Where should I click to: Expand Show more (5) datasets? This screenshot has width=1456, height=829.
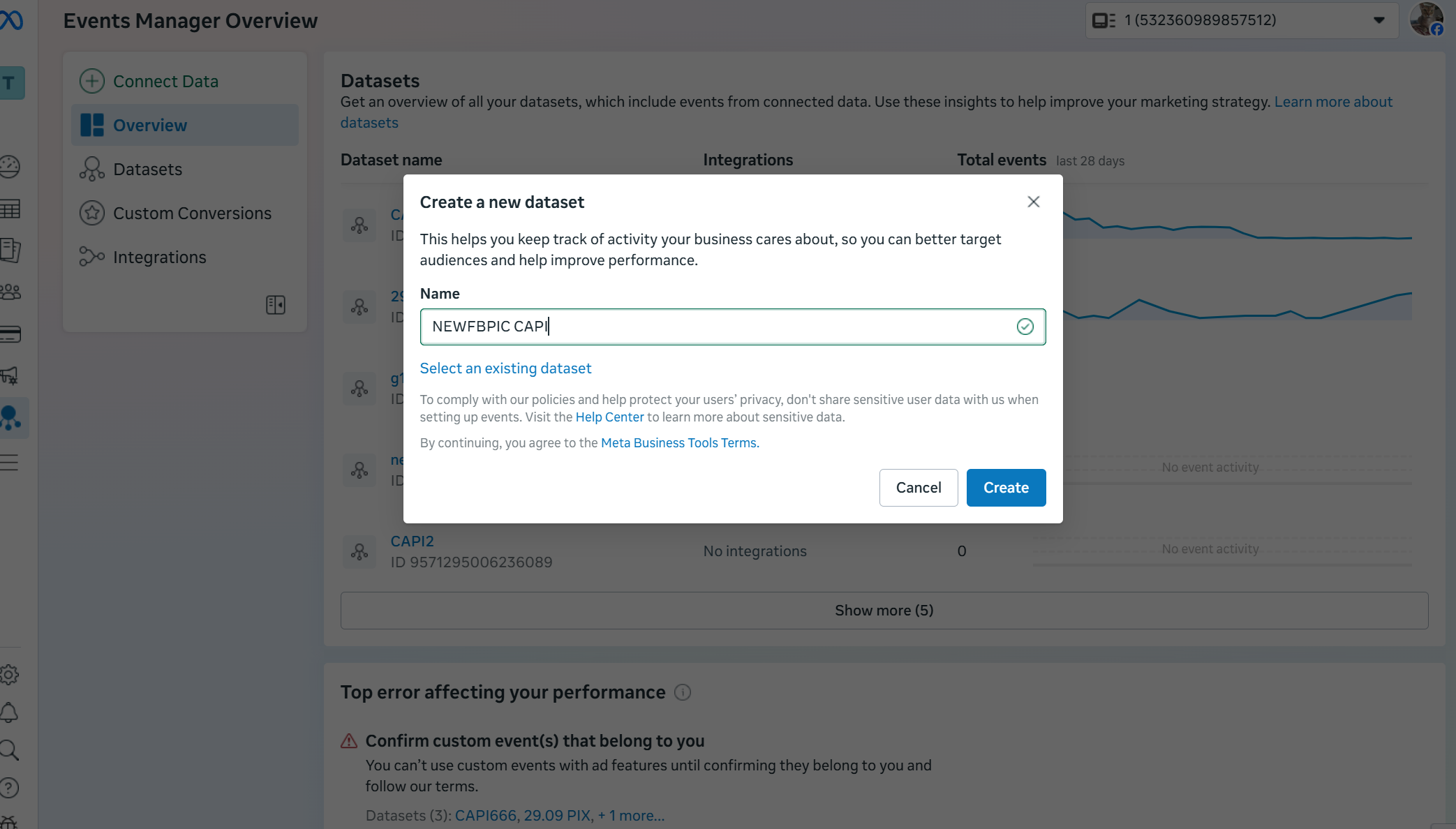tap(884, 611)
